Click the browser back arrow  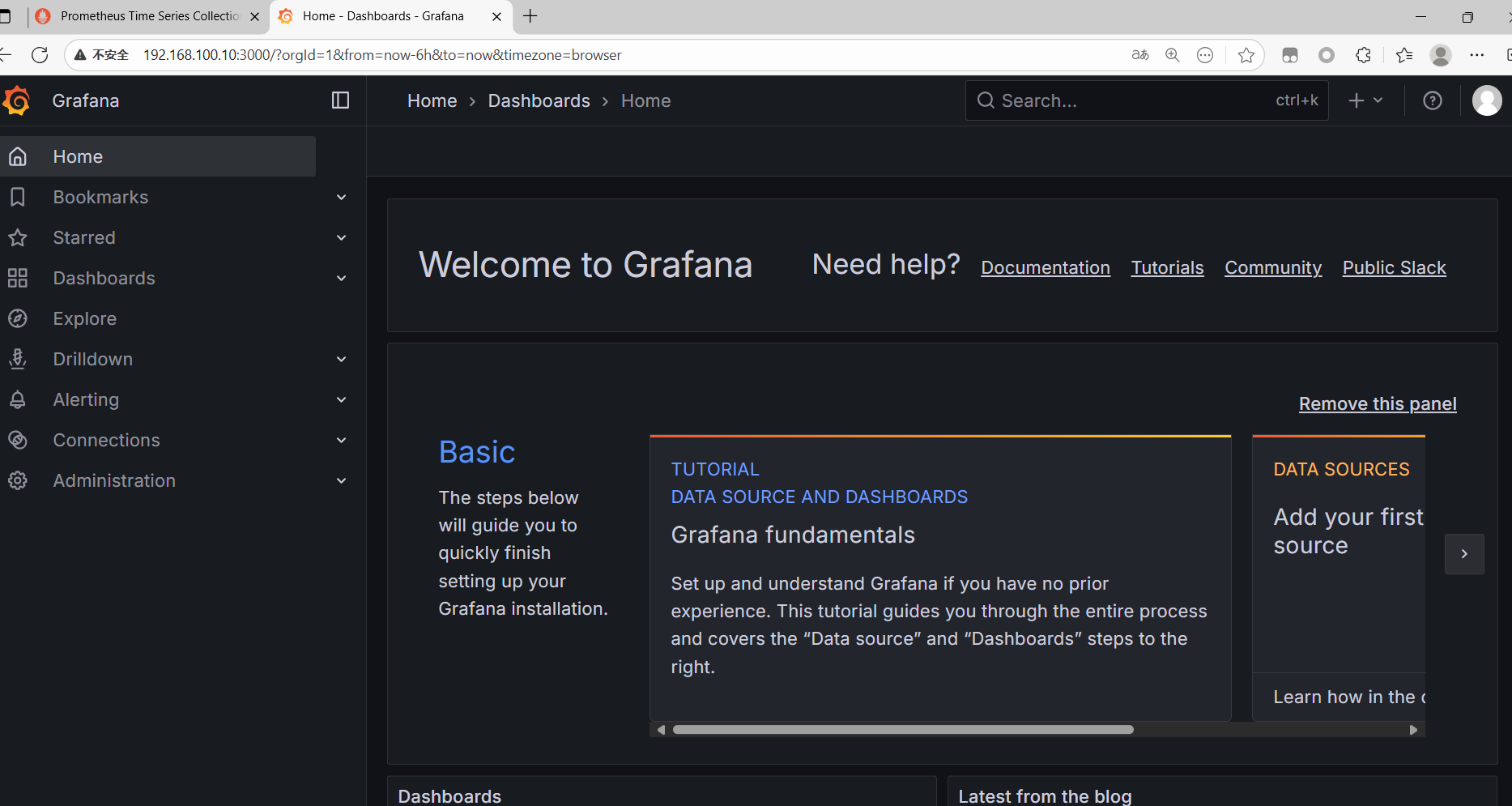[x=6, y=55]
